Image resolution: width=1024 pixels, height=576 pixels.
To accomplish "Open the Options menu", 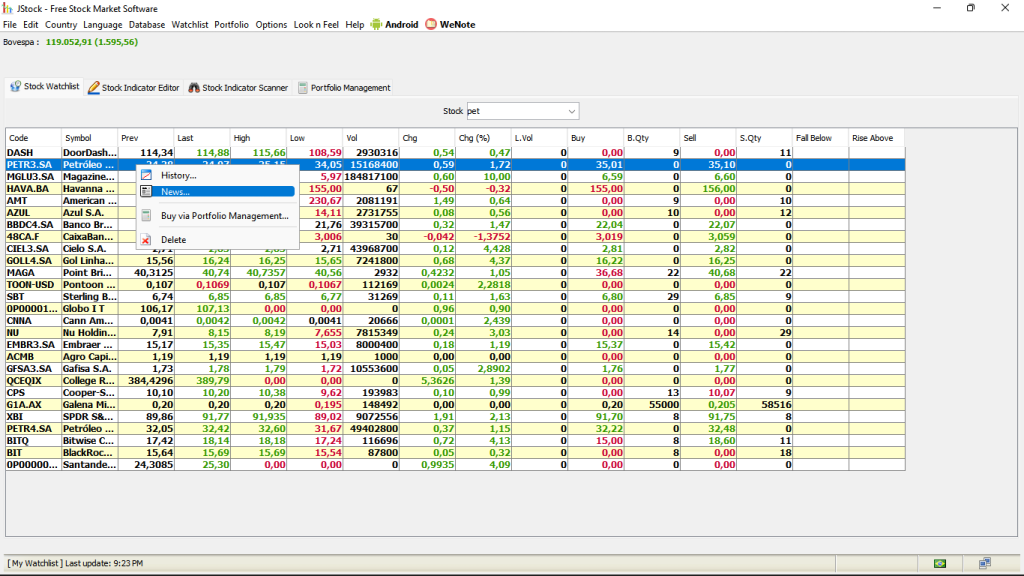I will tap(270, 24).
